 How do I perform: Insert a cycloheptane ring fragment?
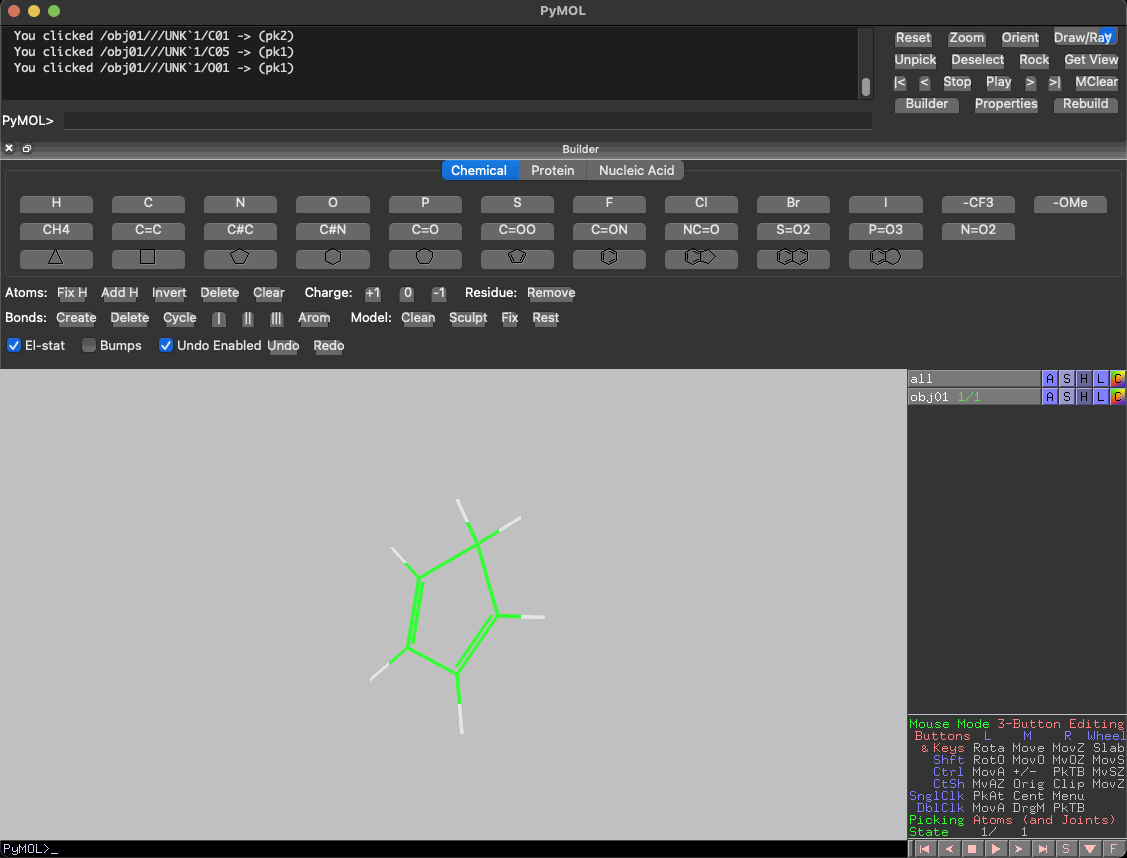coord(425,257)
